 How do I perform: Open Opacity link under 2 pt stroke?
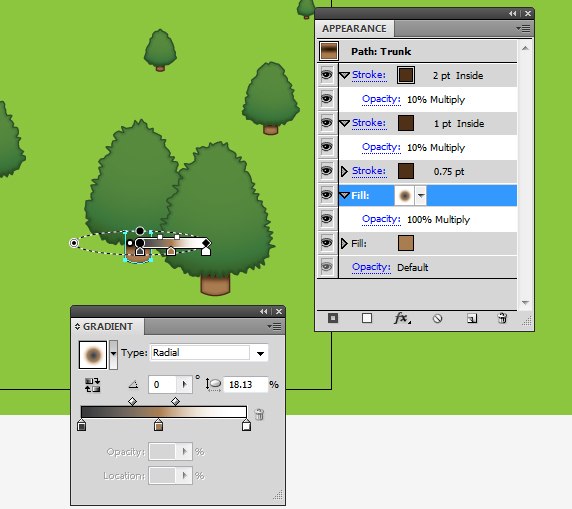[x=381, y=99]
